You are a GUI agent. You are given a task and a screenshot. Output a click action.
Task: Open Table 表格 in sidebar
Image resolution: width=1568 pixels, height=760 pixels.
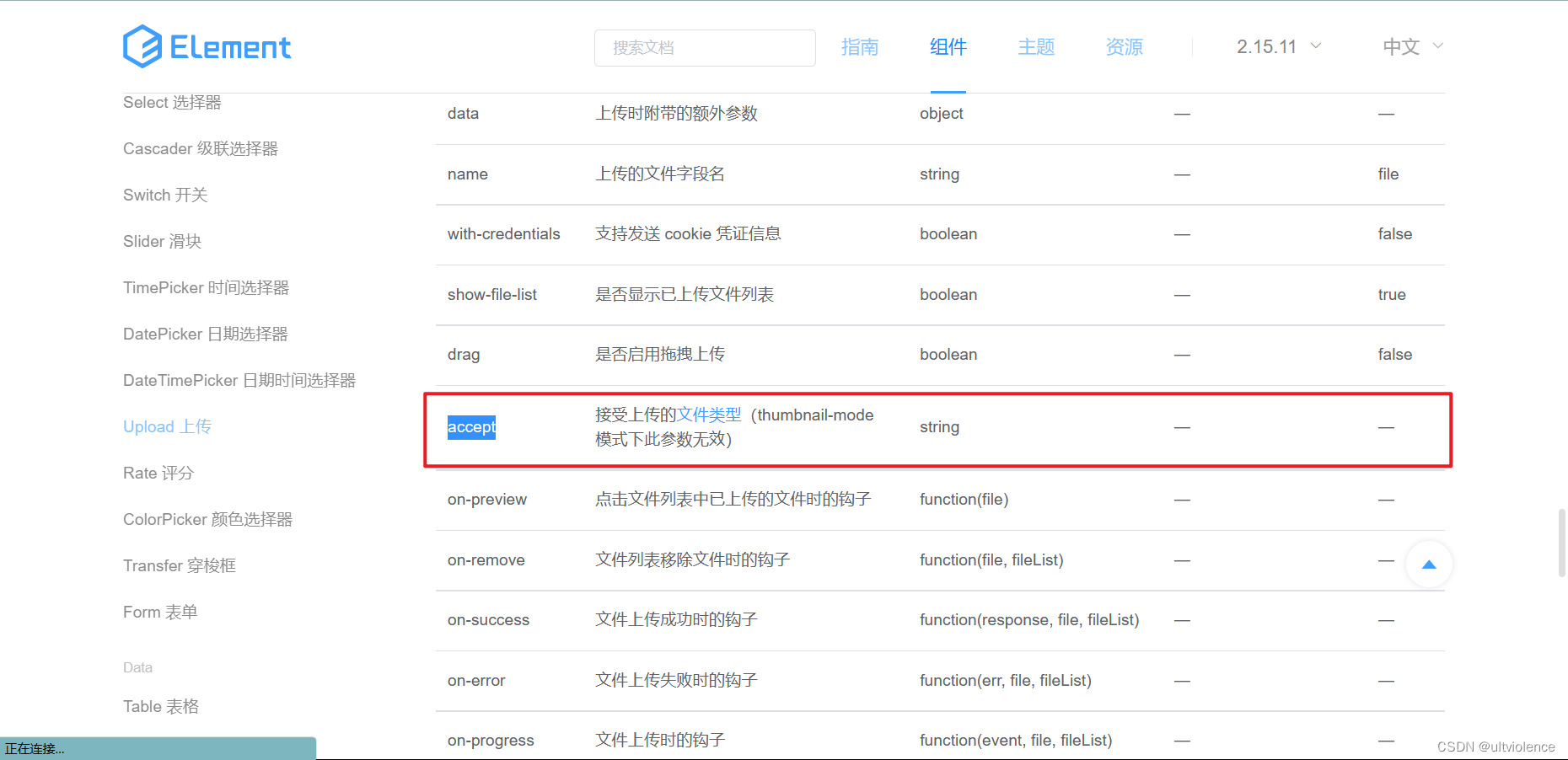click(x=161, y=706)
